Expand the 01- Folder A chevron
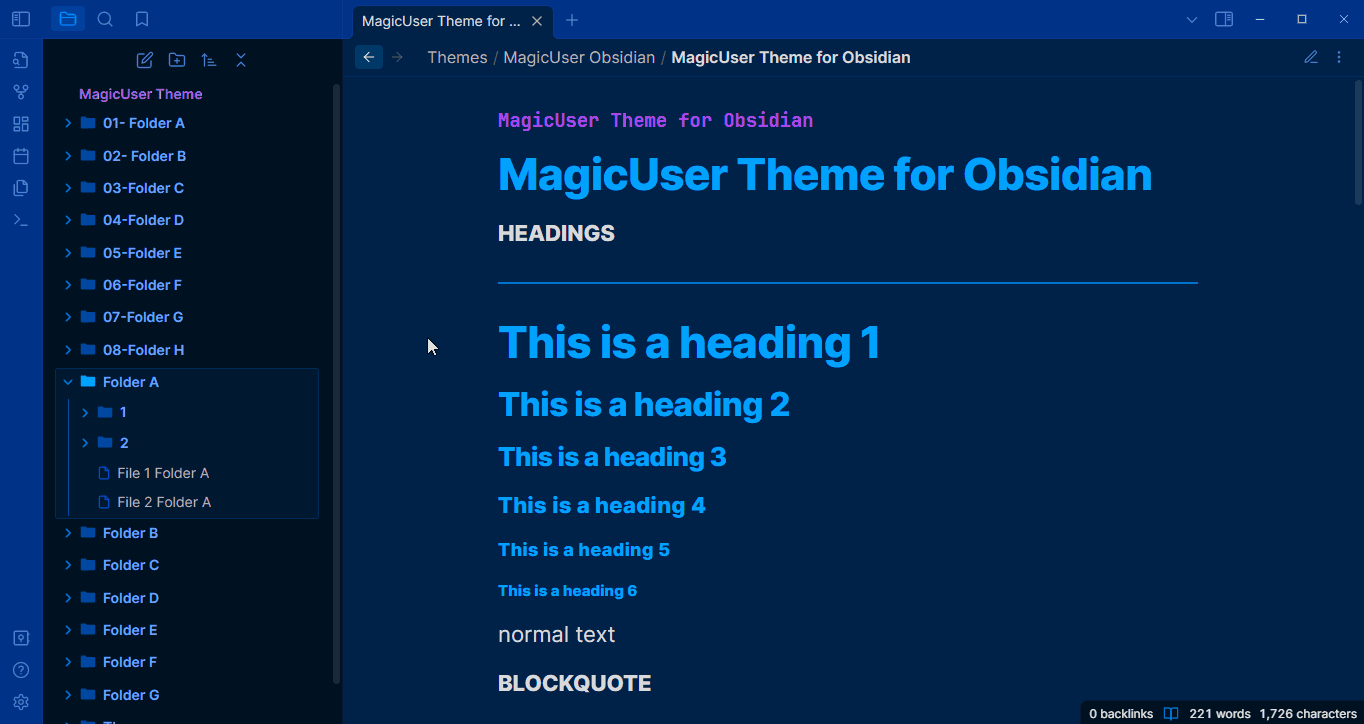1364x724 pixels. point(68,123)
